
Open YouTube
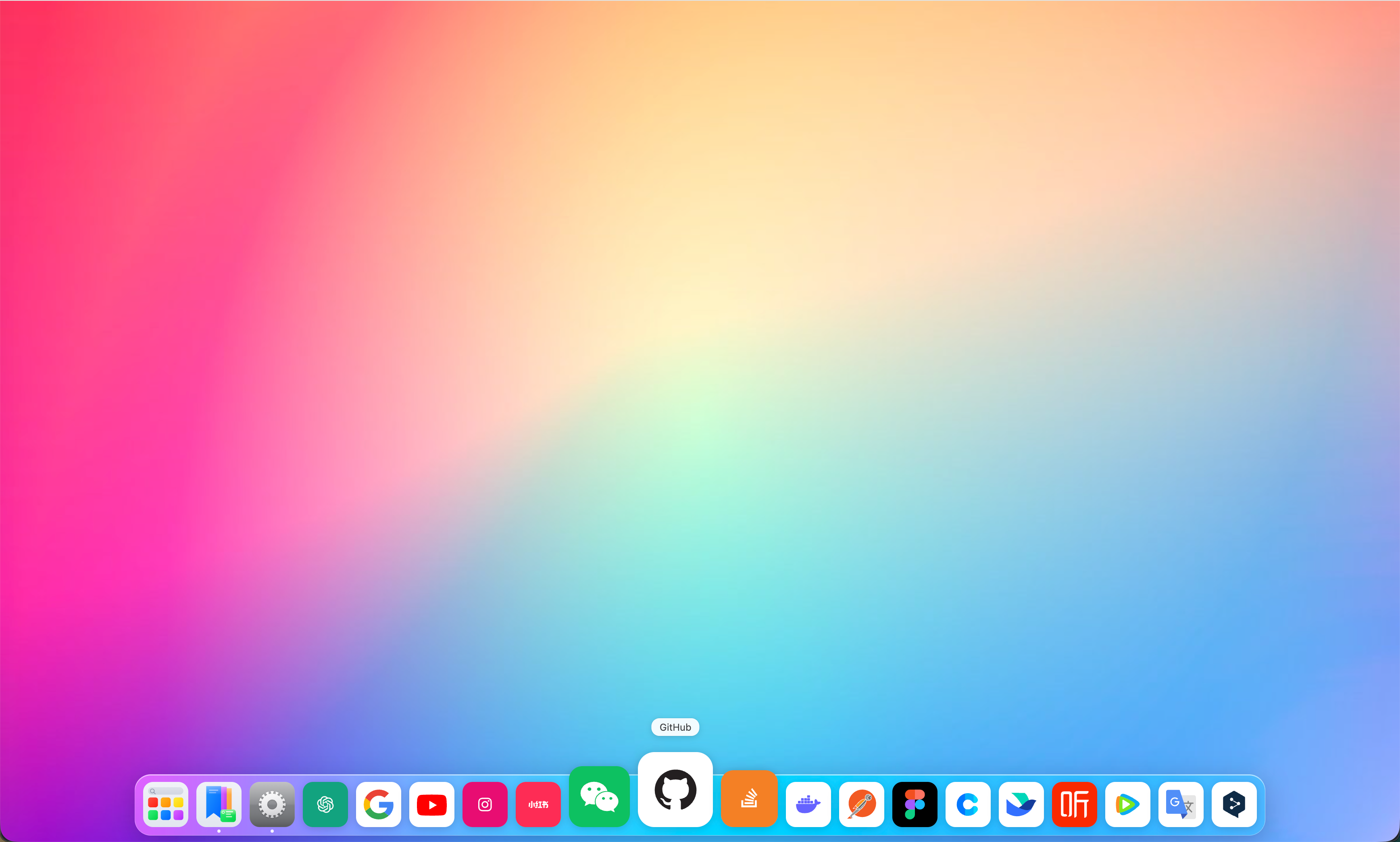click(431, 804)
